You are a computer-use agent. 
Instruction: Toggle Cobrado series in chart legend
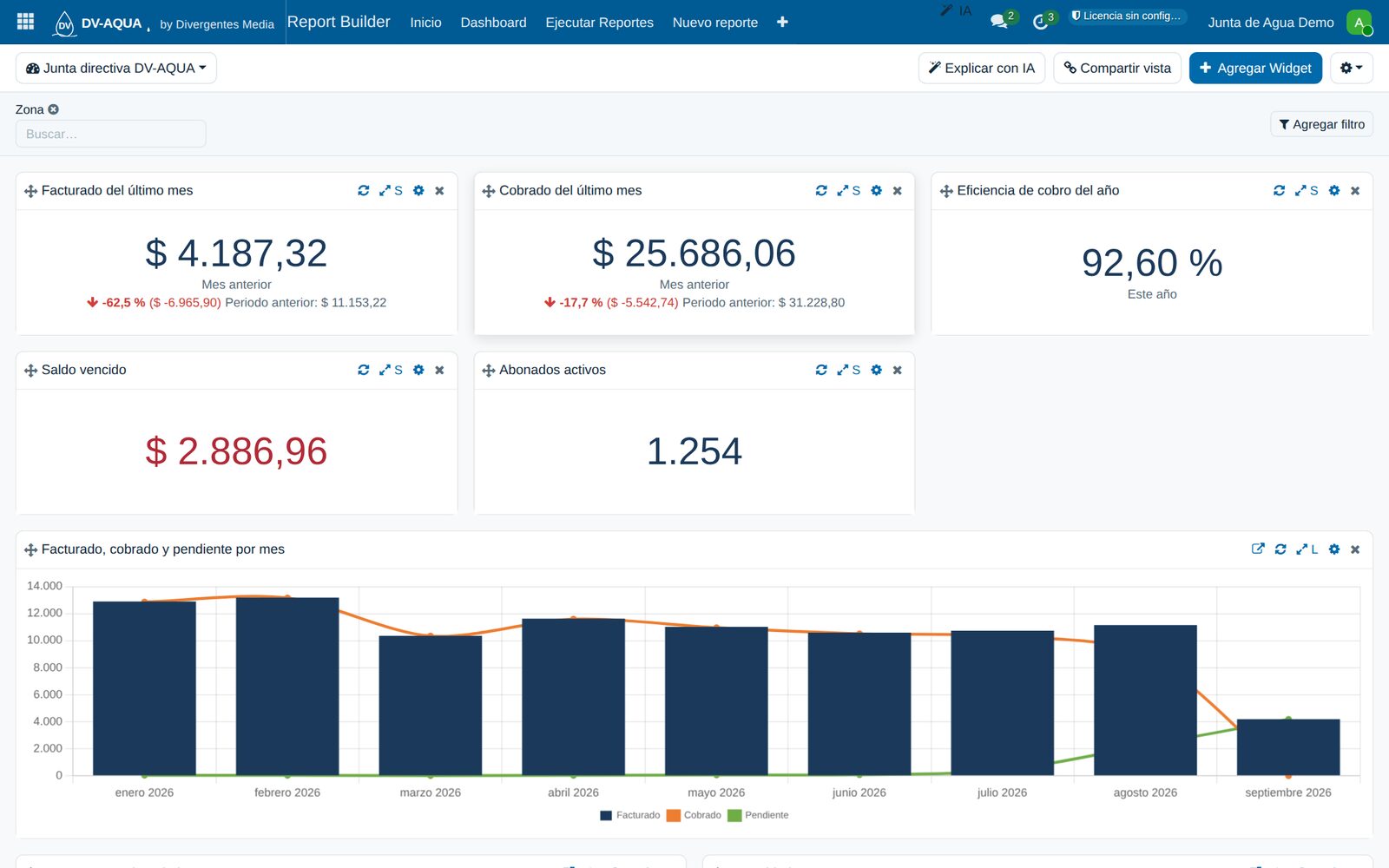pyautogui.click(x=694, y=815)
